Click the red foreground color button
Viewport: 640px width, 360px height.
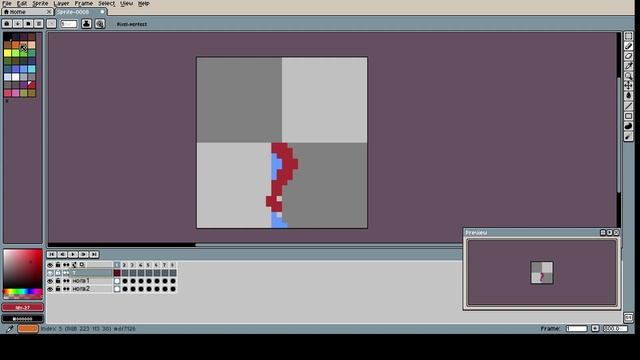(x=23, y=307)
